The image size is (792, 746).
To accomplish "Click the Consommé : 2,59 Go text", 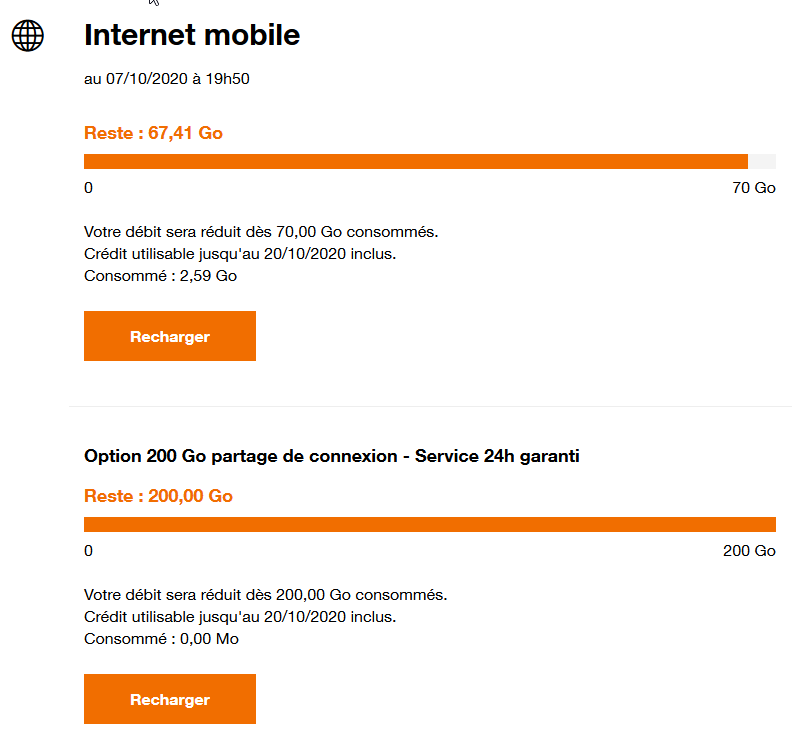I will coord(160,276).
